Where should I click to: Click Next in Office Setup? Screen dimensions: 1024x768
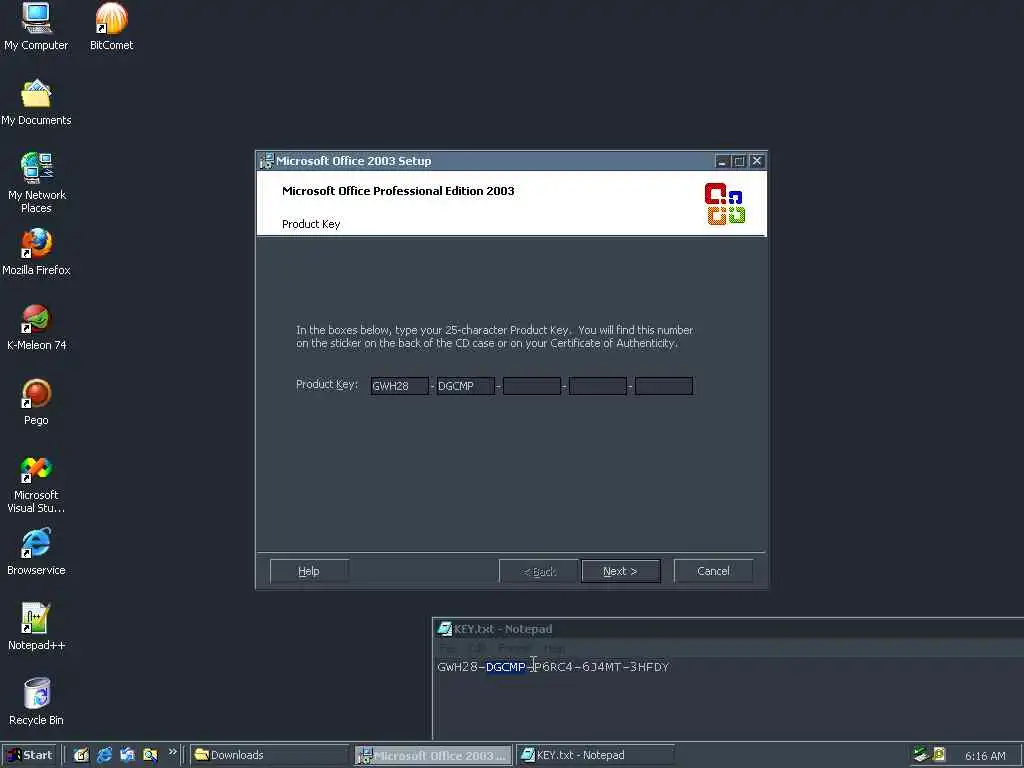click(x=620, y=571)
